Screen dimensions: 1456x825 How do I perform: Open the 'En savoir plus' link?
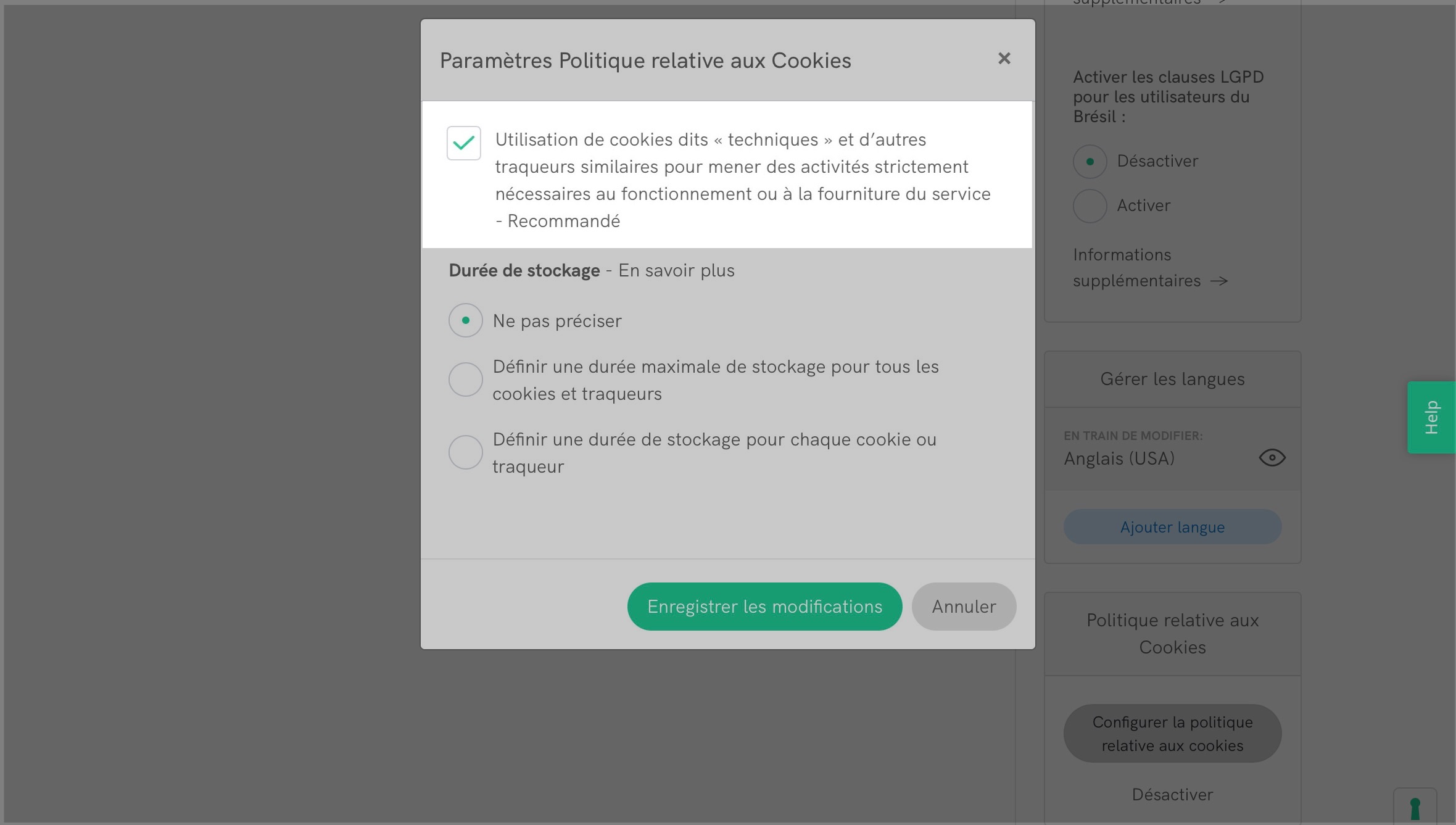coord(676,271)
